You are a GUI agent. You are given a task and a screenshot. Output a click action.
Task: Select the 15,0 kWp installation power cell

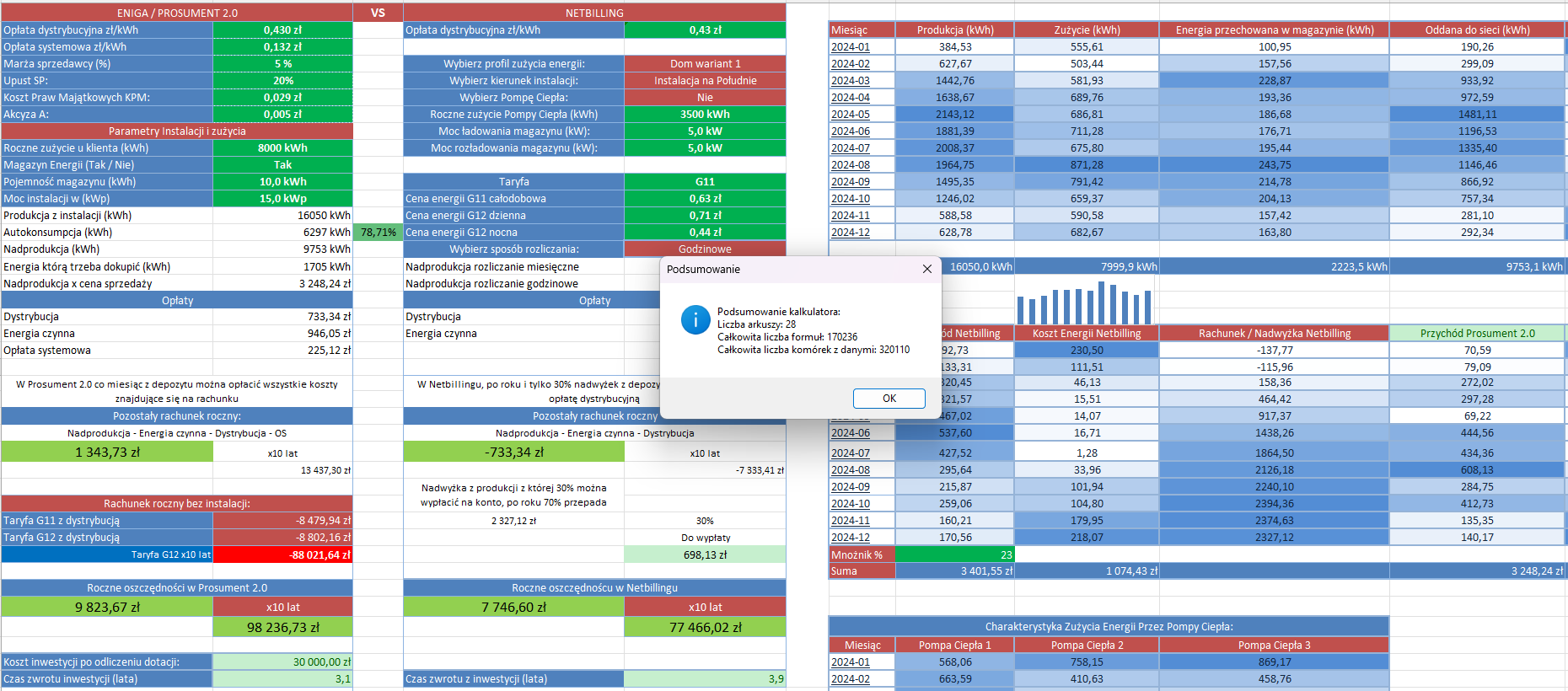(282, 199)
